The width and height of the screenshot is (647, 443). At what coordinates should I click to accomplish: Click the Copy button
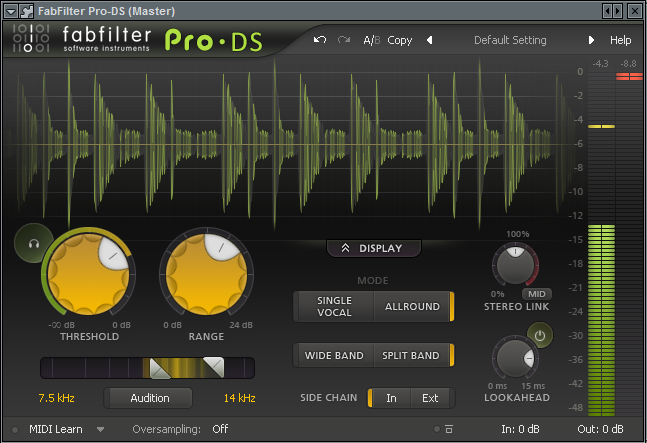pos(400,40)
